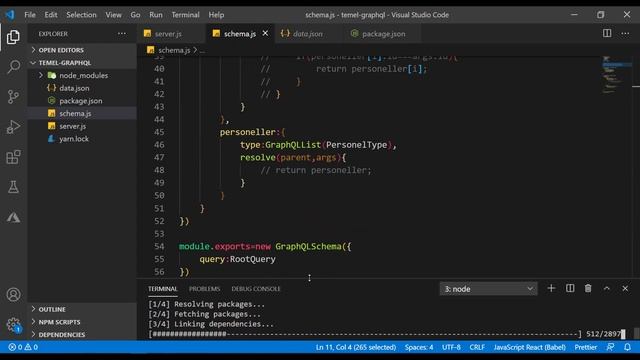Change language mode JavaScript React (Babel)
The width and height of the screenshot is (640, 360).
coord(529,347)
